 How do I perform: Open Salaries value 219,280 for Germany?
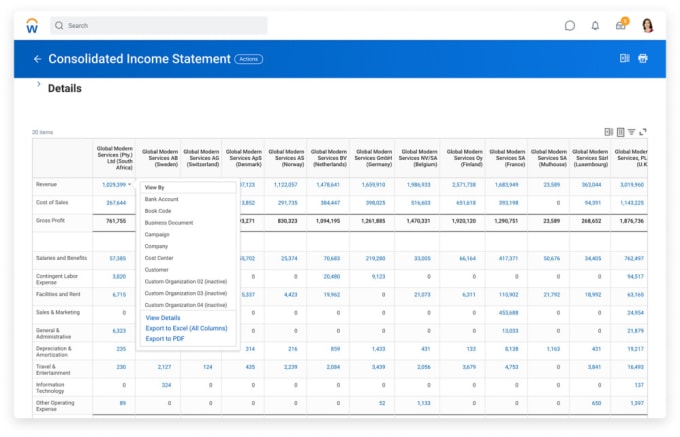tap(376, 258)
